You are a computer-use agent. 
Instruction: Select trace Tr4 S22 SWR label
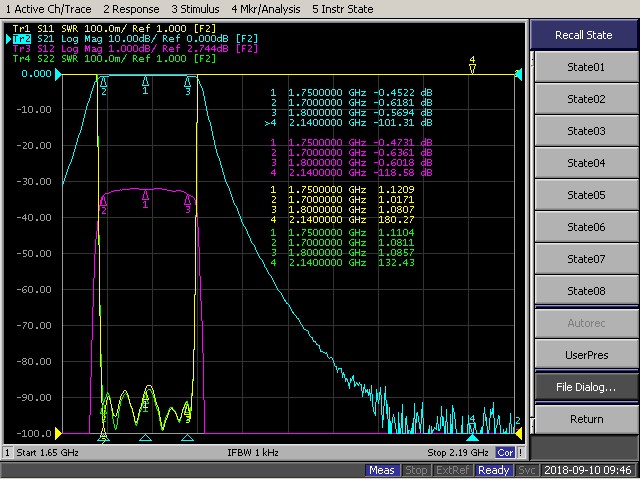click(x=112, y=59)
